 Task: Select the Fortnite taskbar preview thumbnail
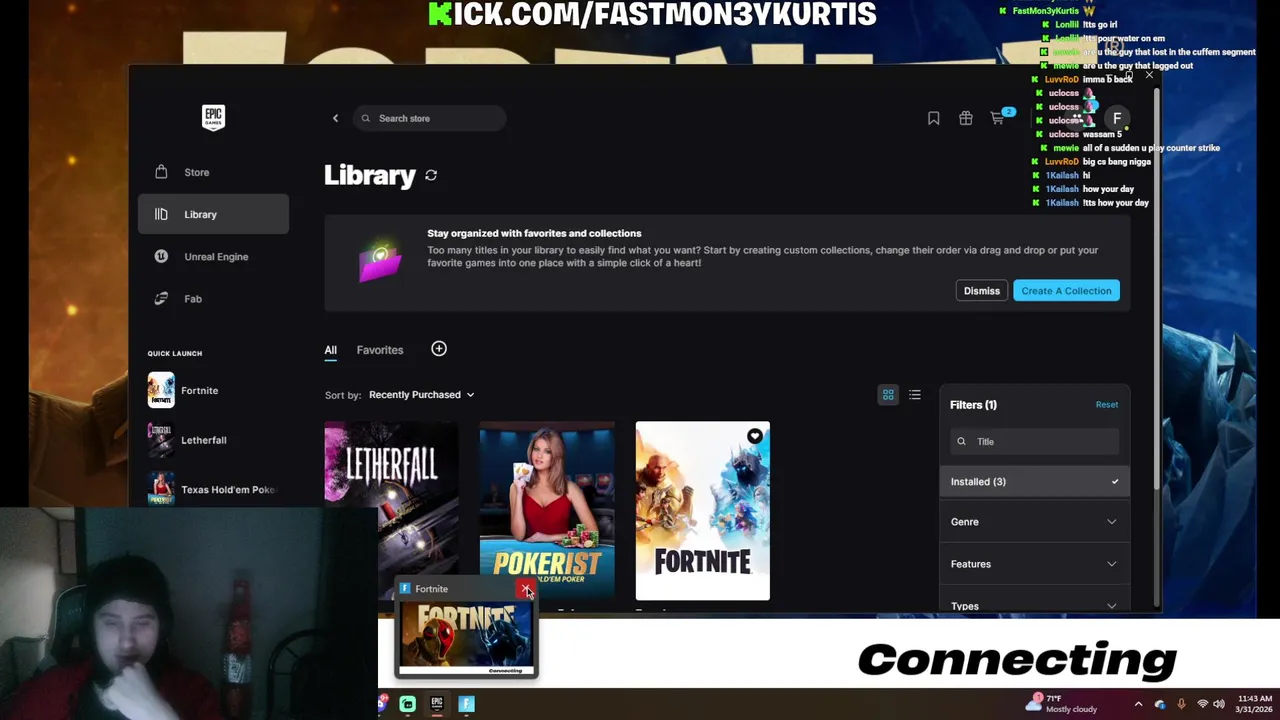tap(466, 637)
